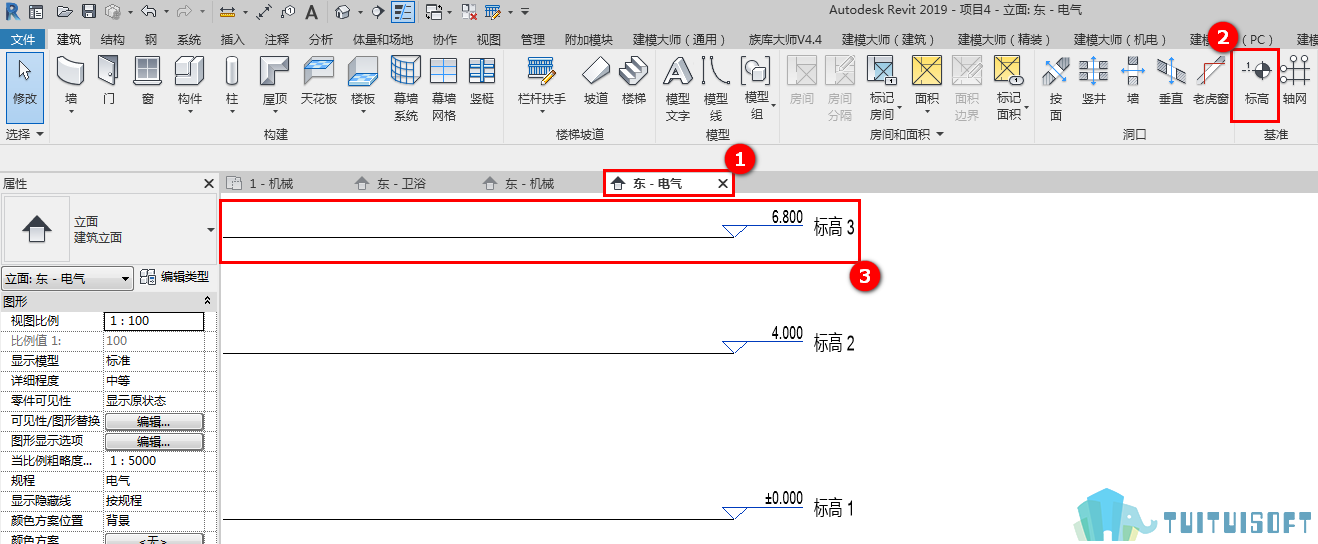Click the 模型文字 model text tool

pos(678,88)
